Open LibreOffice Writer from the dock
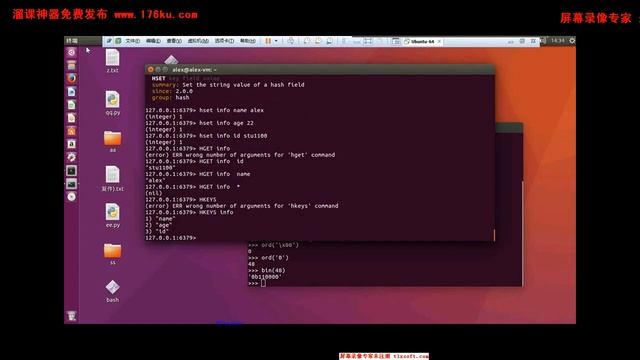The image size is (640, 360). [x=71, y=92]
